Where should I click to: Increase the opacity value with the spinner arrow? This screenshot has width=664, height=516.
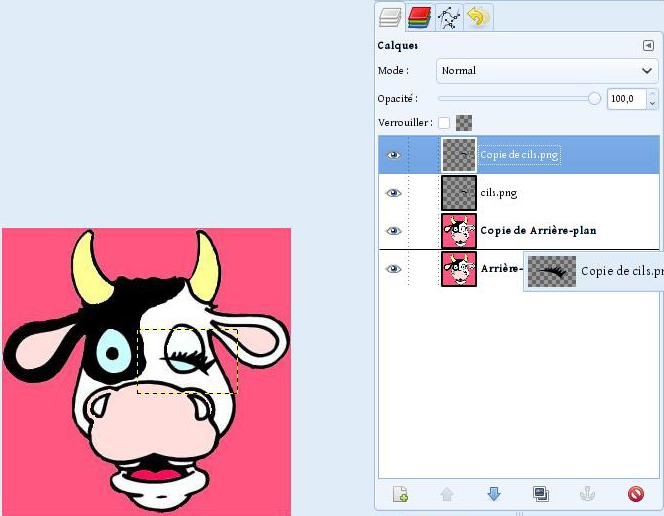point(653,95)
